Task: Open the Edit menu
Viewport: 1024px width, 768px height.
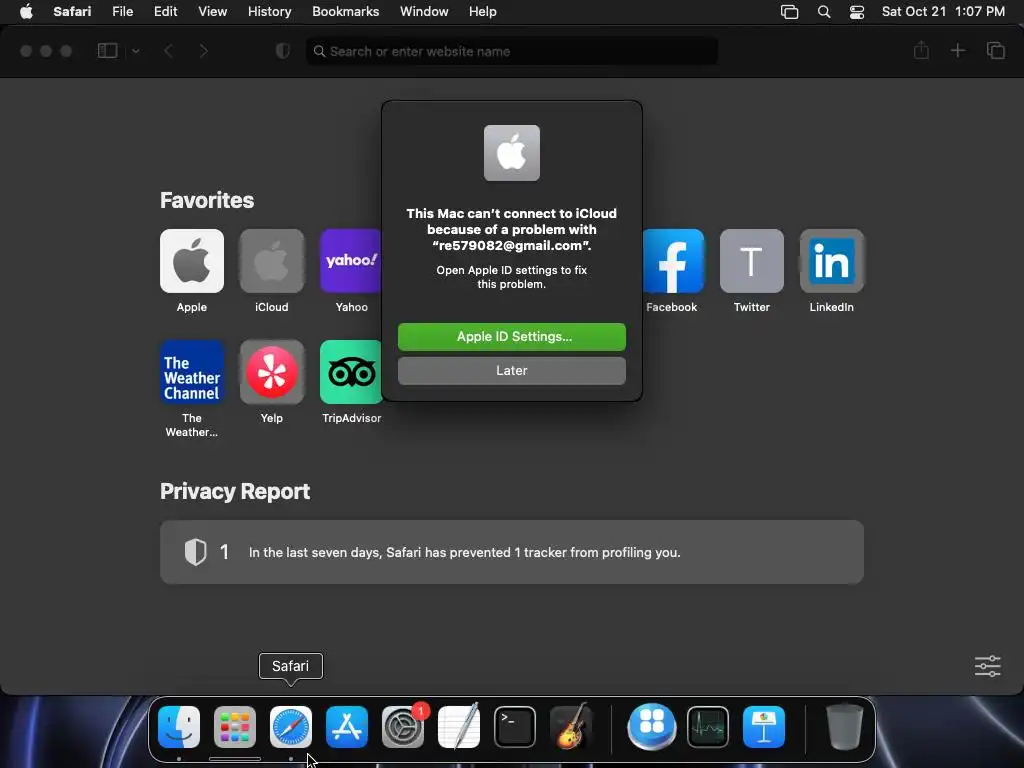Action: [x=165, y=12]
